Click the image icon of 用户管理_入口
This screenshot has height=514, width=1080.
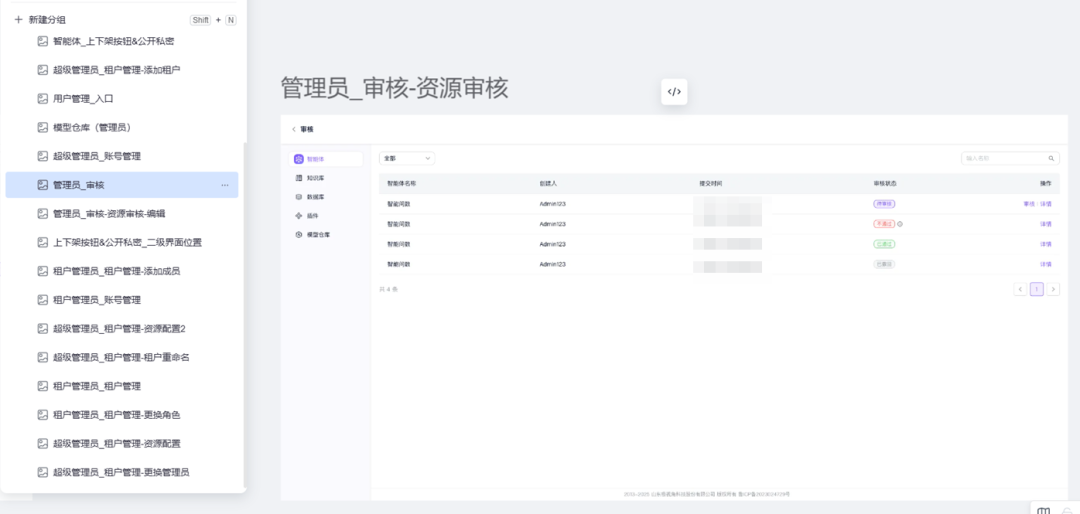(x=43, y=99)
